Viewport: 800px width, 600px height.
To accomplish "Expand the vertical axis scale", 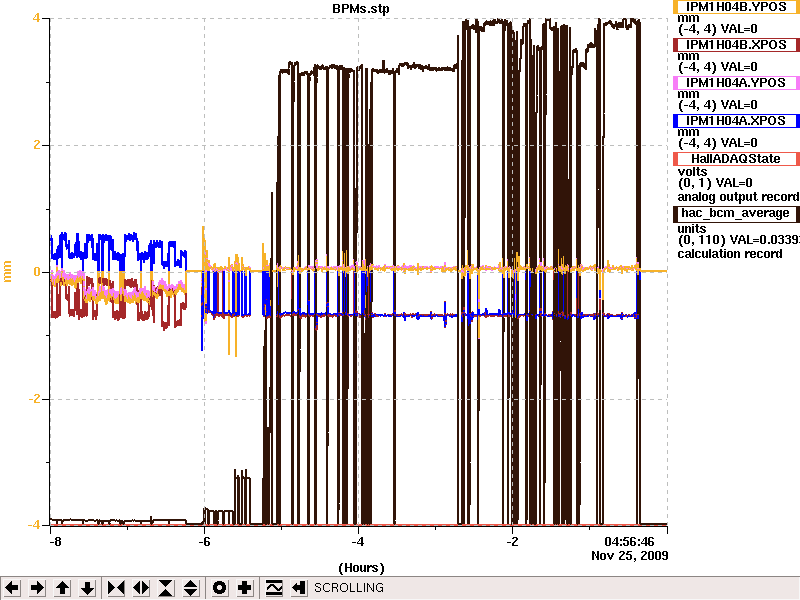I will point(191,588).
